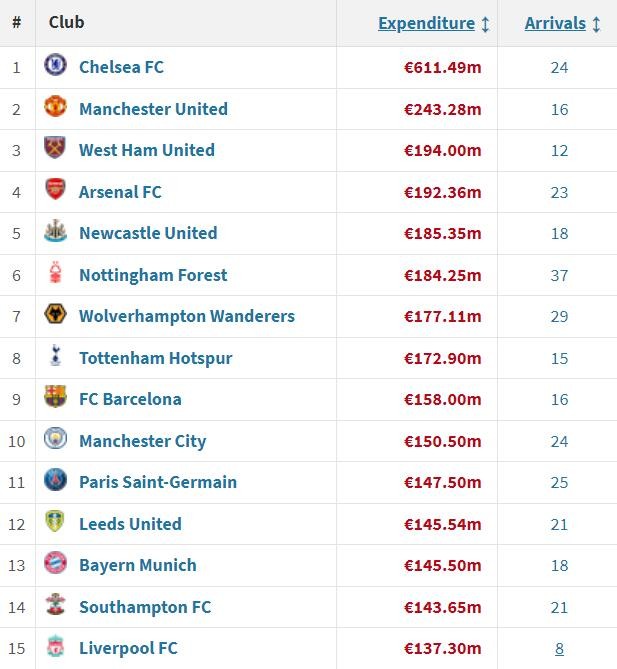Open the Liverpool FC club link
Screen dimensions: 617x669
point(128,648)
